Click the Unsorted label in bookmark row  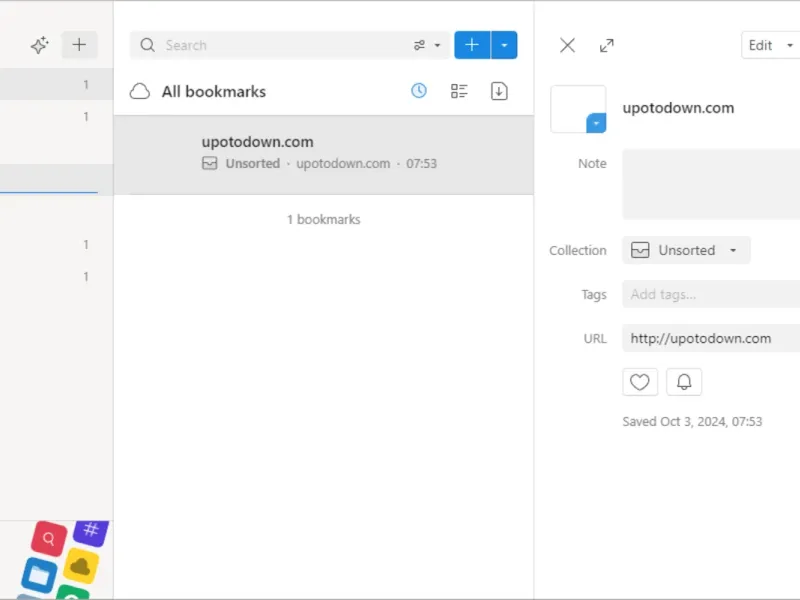click(253, 164)
